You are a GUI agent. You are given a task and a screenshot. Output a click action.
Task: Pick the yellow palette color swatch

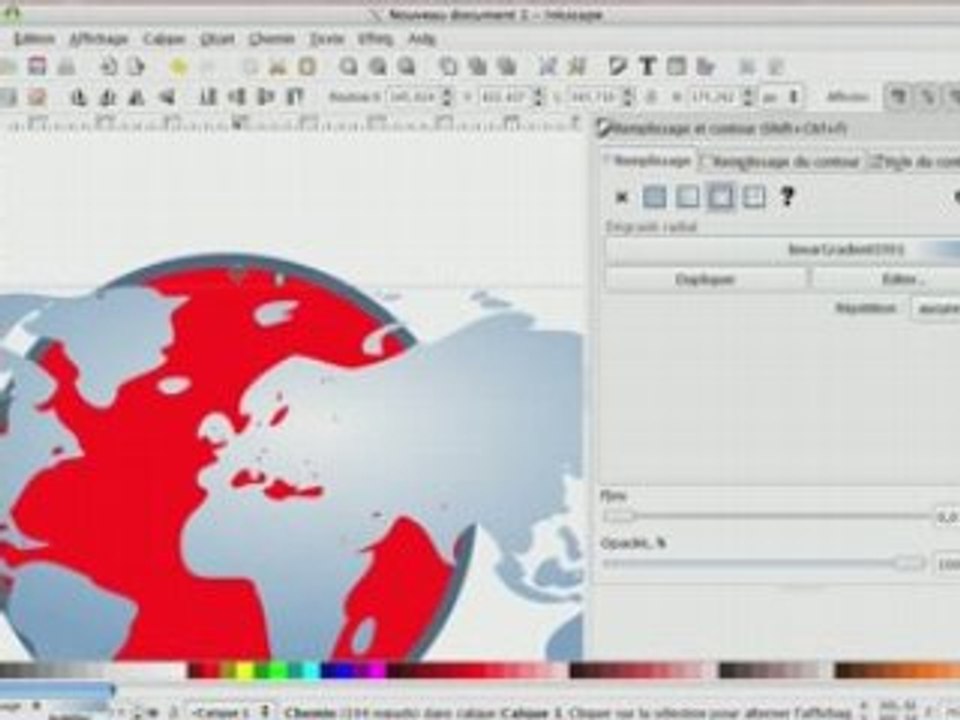pyautogui.click(x=244, y=671)
